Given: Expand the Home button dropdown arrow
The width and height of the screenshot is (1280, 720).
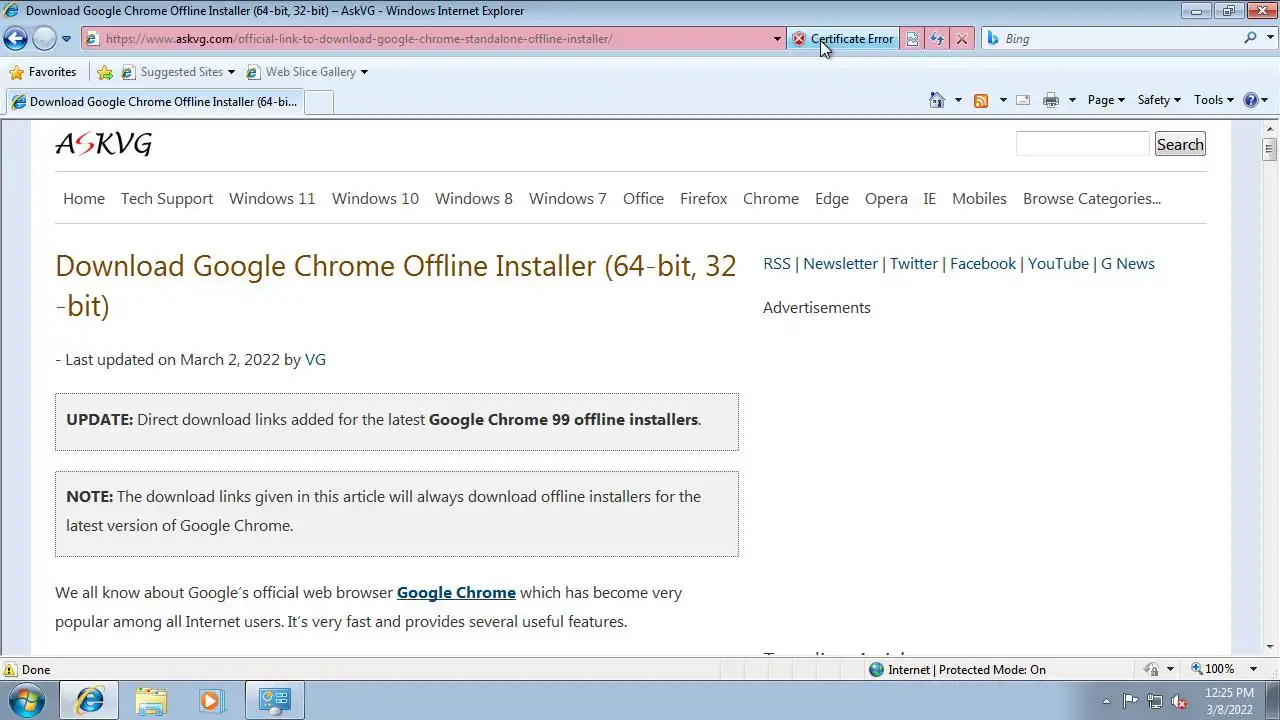Looking at the screenshot, I should click(x=958, y=100).
